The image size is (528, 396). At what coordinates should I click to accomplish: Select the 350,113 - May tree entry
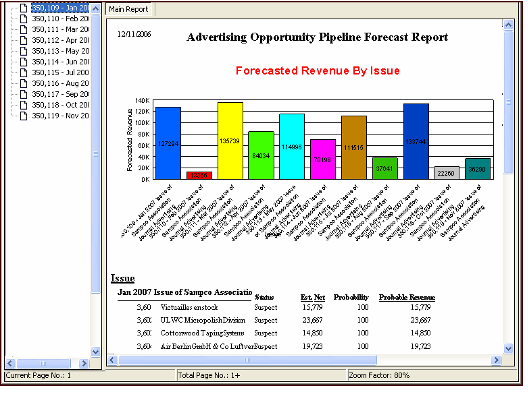pos(60,51)
